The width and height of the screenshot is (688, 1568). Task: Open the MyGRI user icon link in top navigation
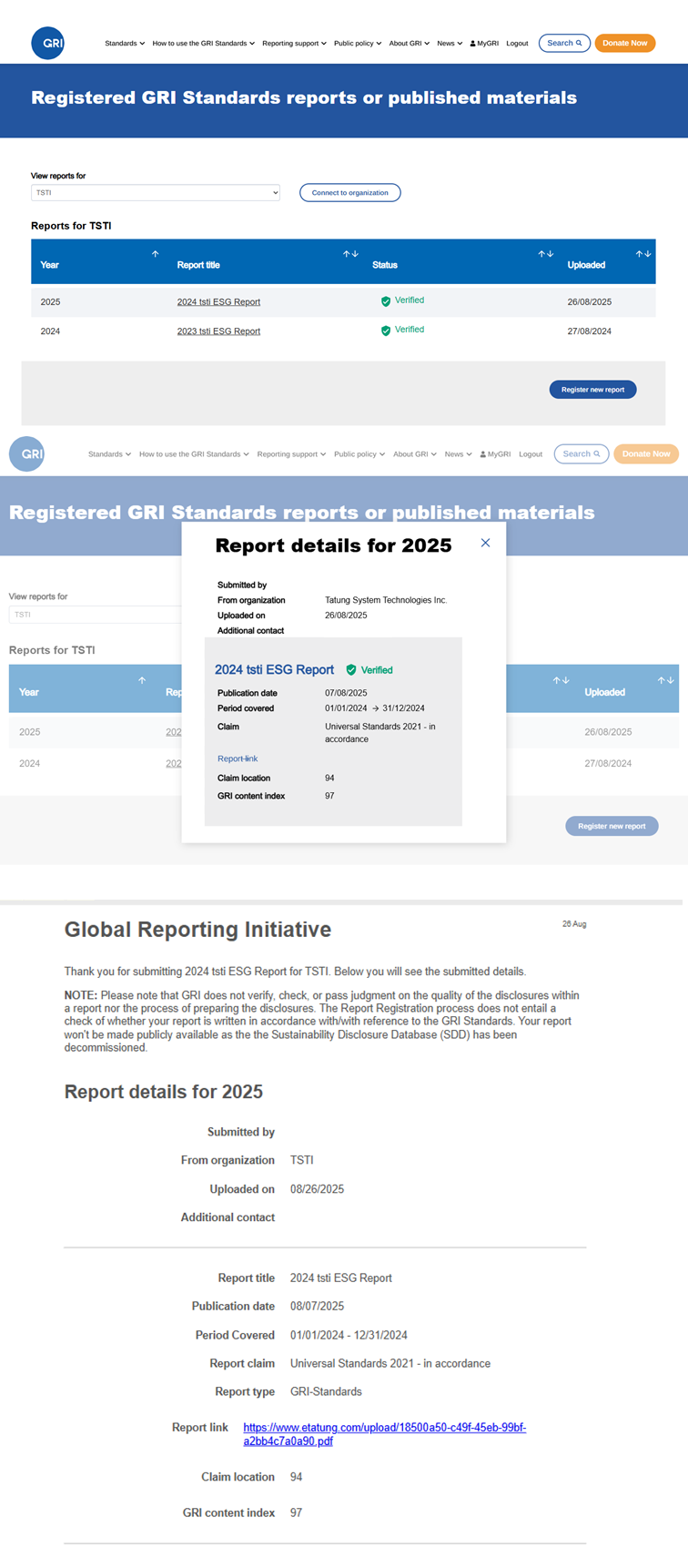click(x=484, y=43)
